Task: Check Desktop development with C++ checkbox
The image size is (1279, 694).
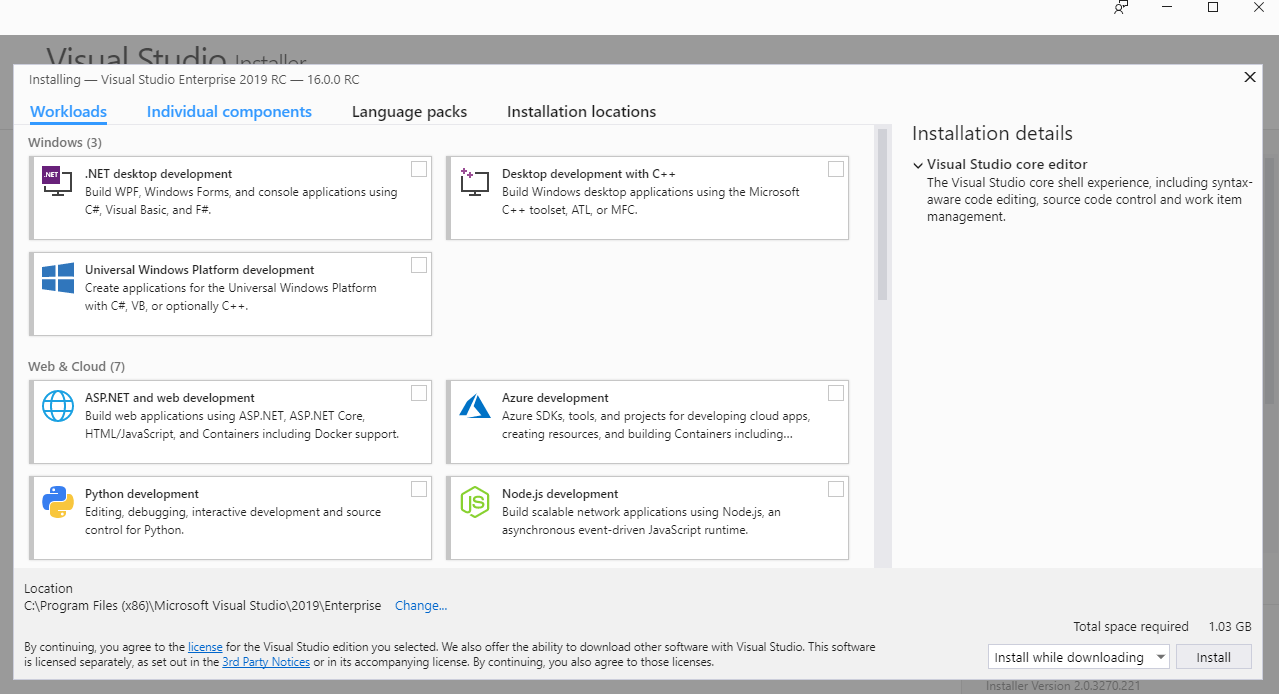Action: [836, 169]
